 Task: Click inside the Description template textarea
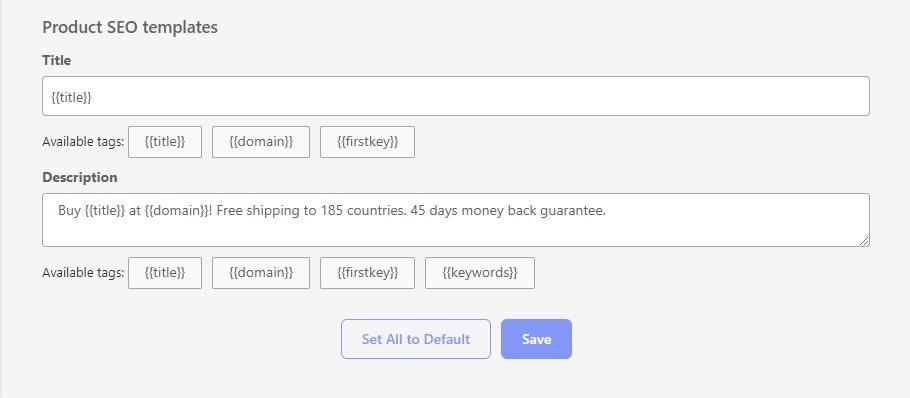click(456, 220)
